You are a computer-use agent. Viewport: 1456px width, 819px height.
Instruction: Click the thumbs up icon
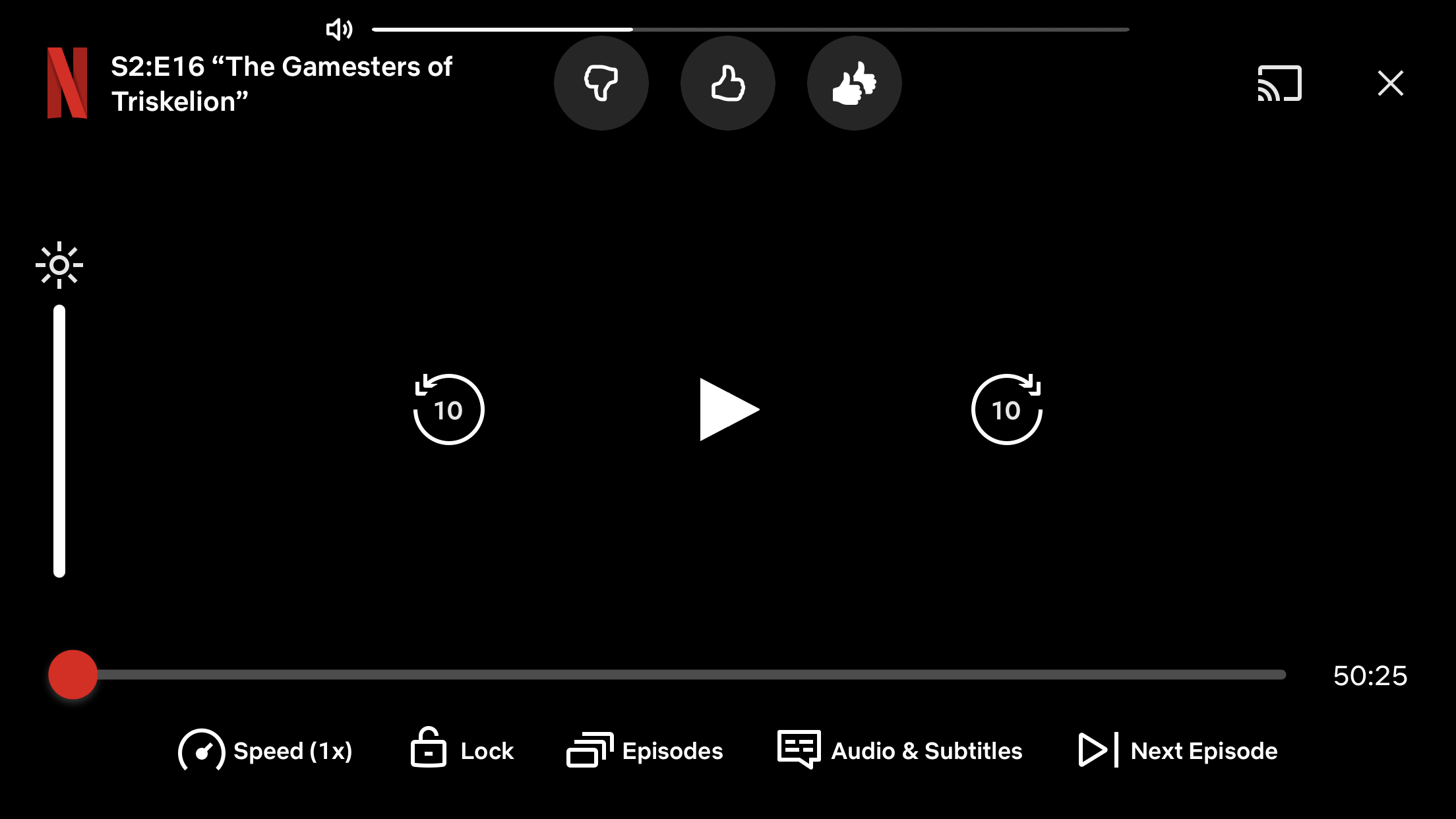pos(727,84)
